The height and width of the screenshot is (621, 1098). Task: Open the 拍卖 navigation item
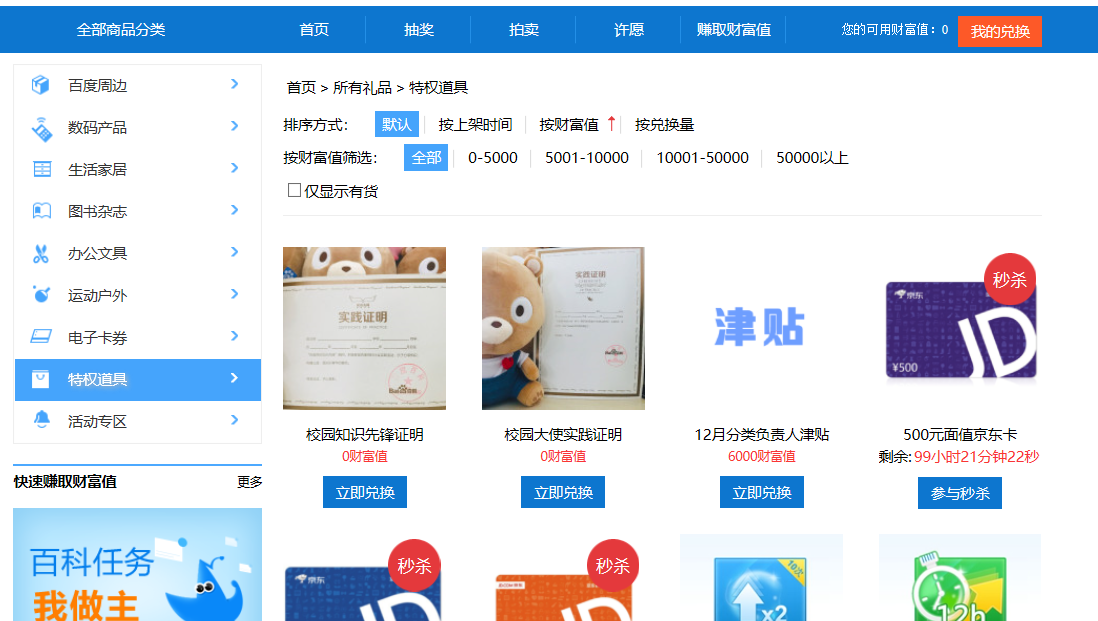click(524, 30)
